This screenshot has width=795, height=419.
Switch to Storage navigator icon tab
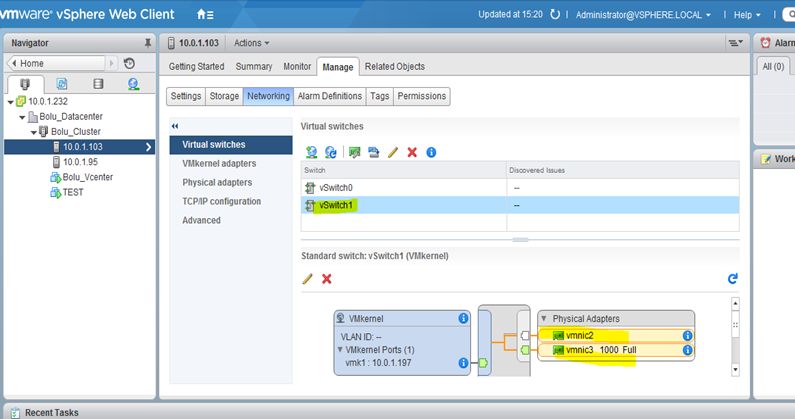(98, 84)
